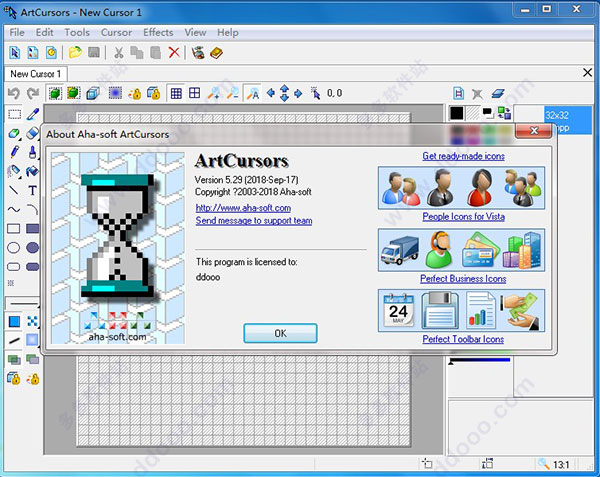Click Send message to support team

(254, 221)
